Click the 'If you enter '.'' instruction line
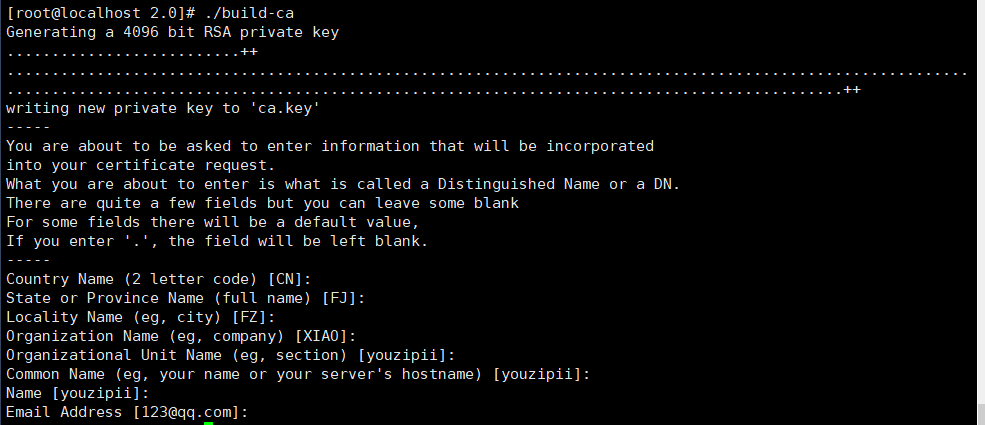The height and width of the screenshot is (425, 985). [217, 241]
